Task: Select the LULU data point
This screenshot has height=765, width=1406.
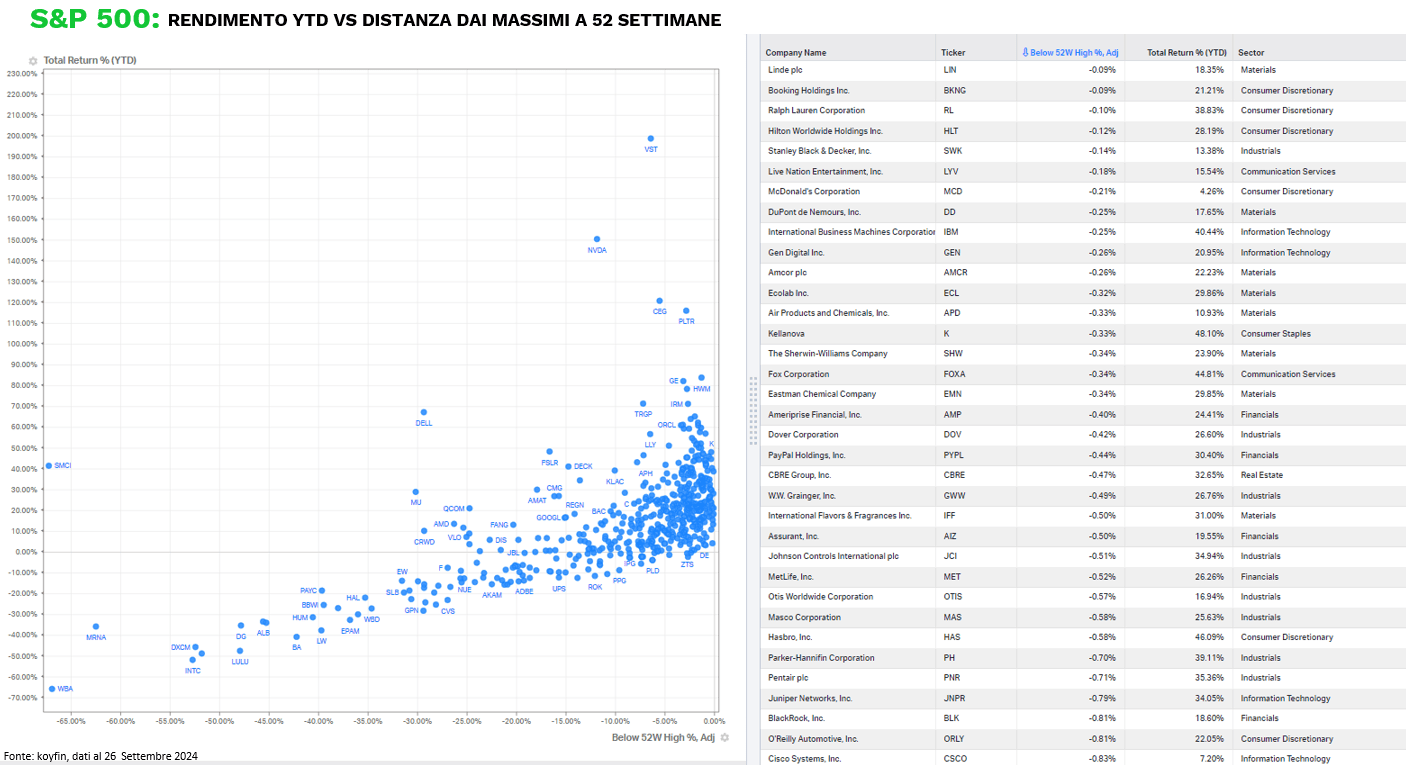Action: point(240,651)
